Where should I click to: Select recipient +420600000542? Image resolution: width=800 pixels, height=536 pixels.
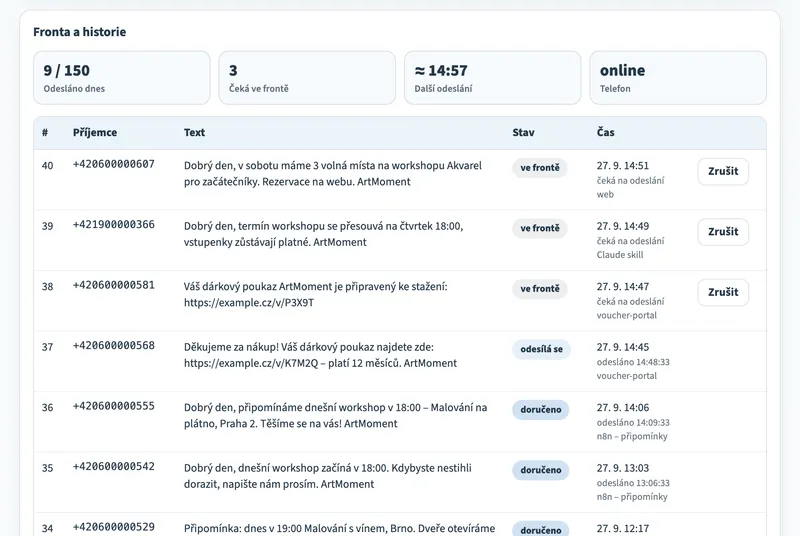pos(114,466)
